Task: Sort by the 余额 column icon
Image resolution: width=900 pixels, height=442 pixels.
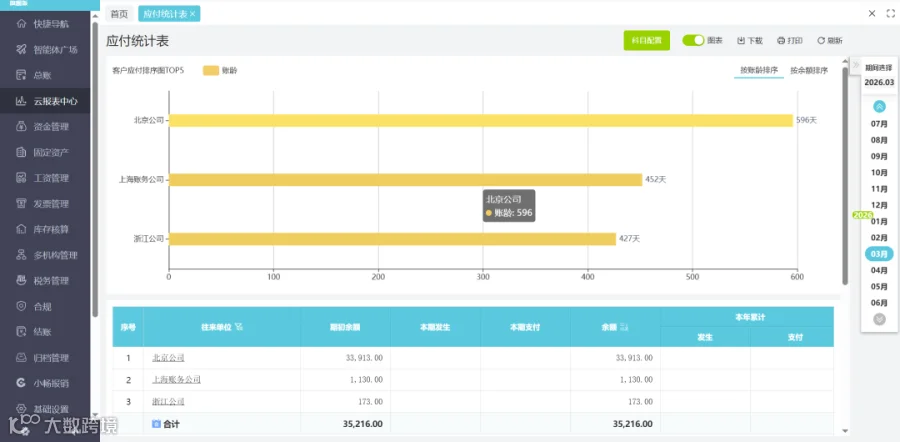Action: (x=626, y=327)
